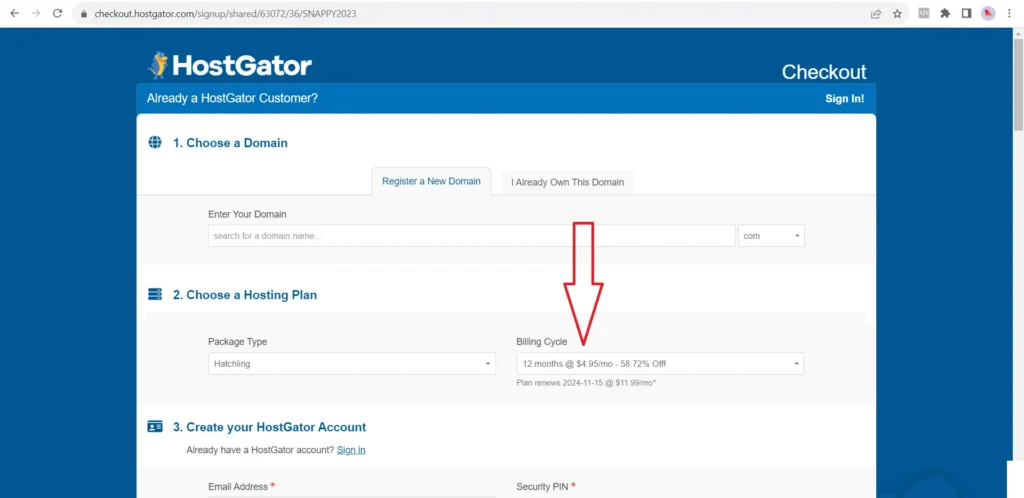Screen dimensions: 1024x498
Task: Open the Extensions puzzle icon
Action: pyautogui.click(x=945, y=13)
